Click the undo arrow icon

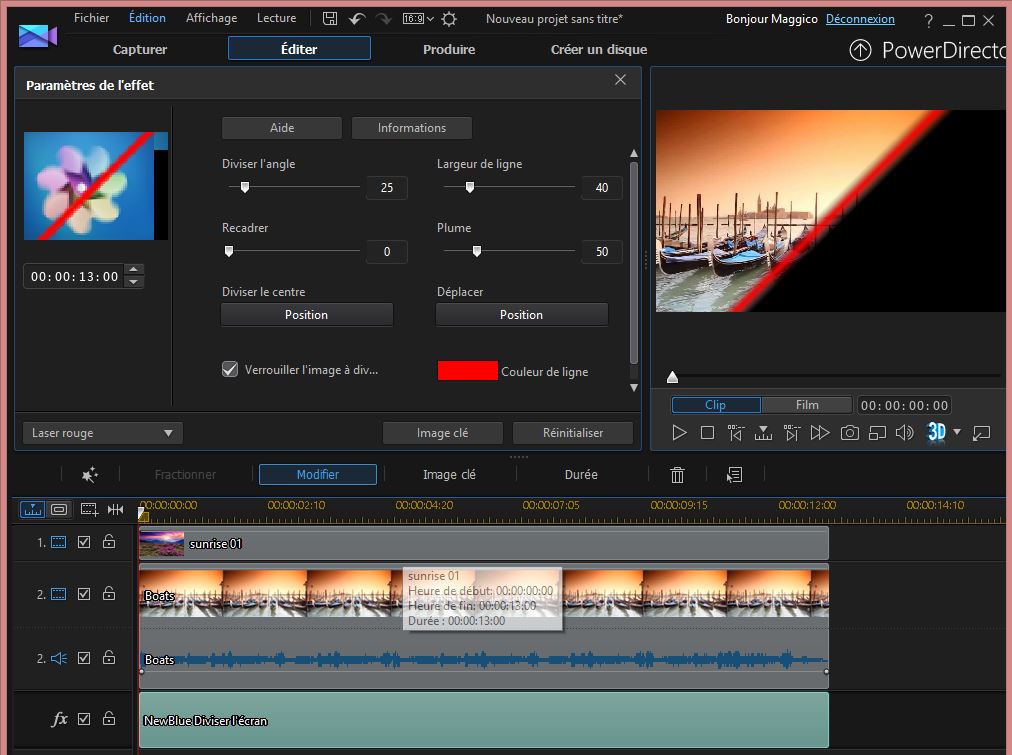point(357,19)
